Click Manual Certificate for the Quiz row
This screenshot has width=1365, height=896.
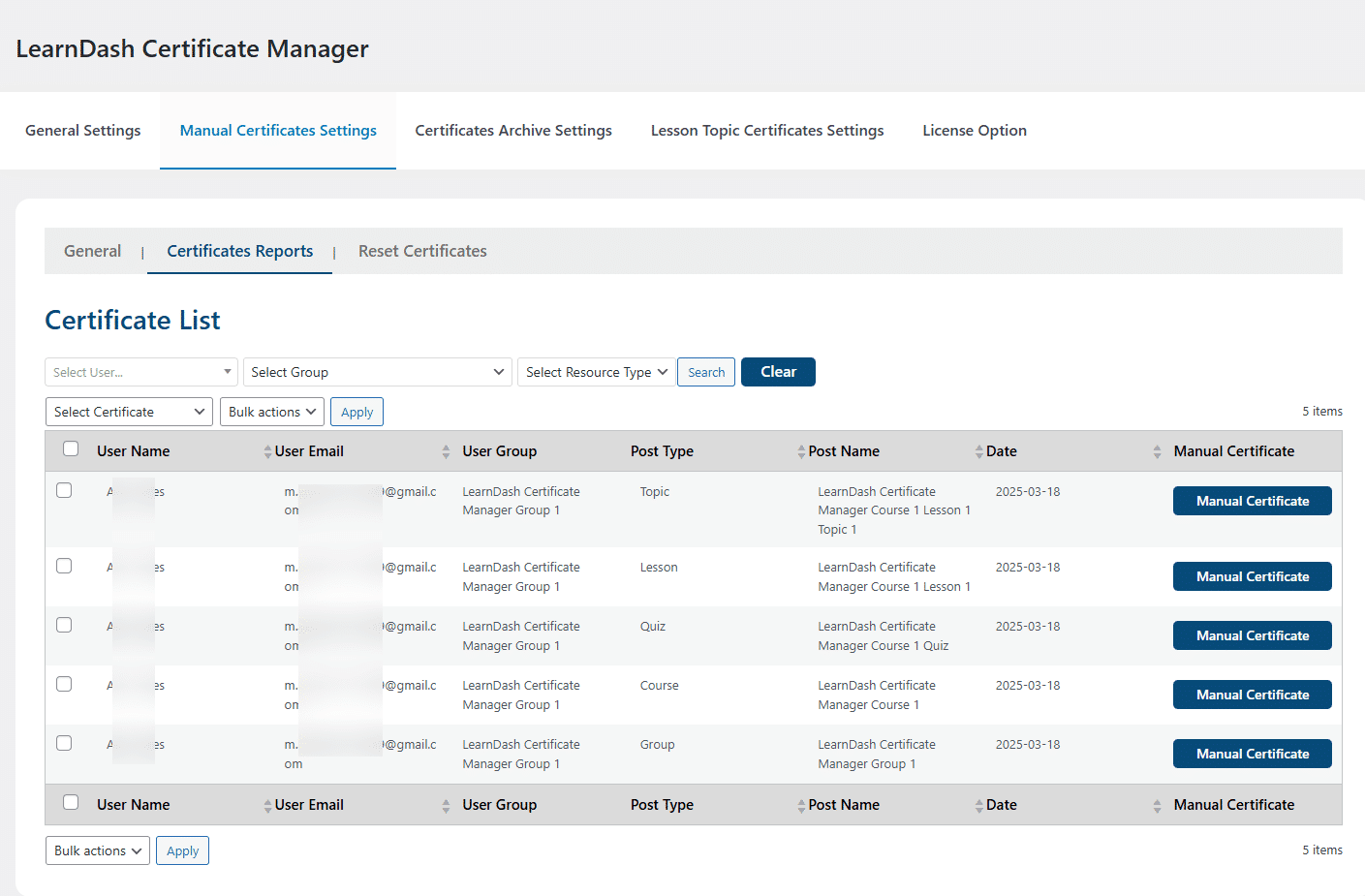tap(1253, 635)
